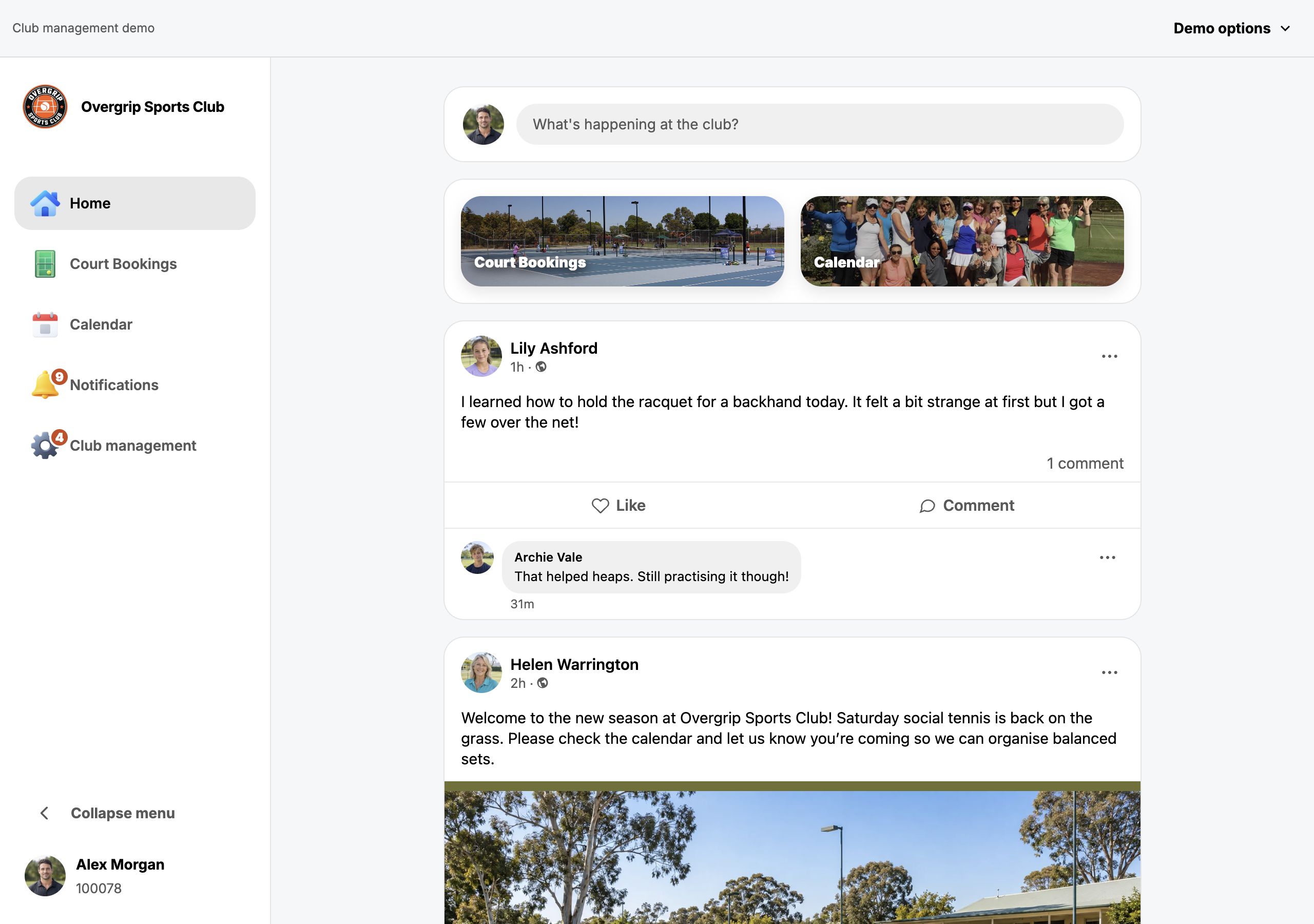Click the Comment button label
Screen dimensions: 1314x924
[978, 506]
